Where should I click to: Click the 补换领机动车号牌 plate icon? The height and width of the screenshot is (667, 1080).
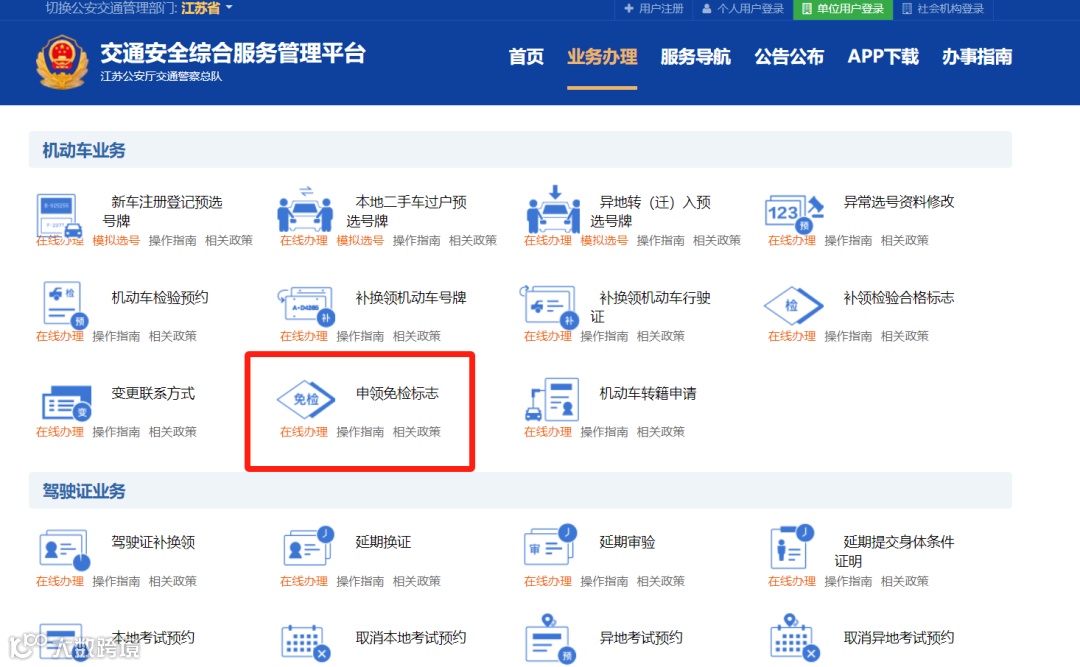[306, 305]
